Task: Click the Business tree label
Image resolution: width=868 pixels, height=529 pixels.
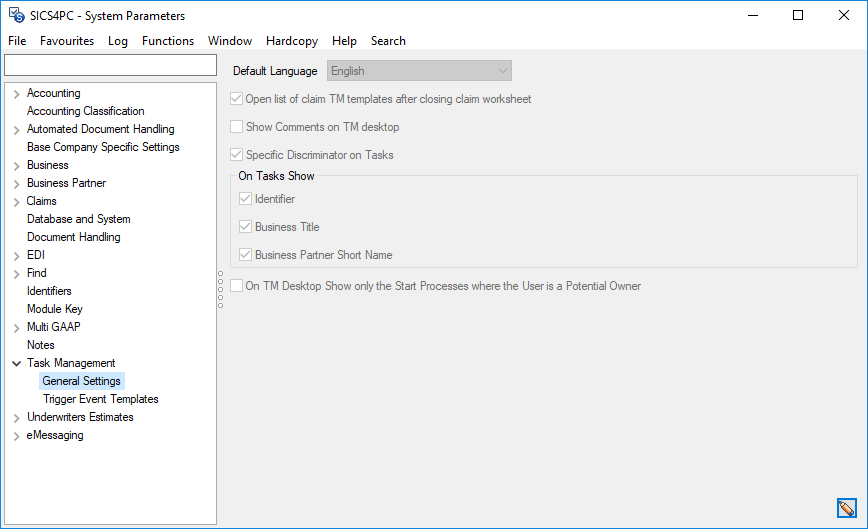Action: 48,165
